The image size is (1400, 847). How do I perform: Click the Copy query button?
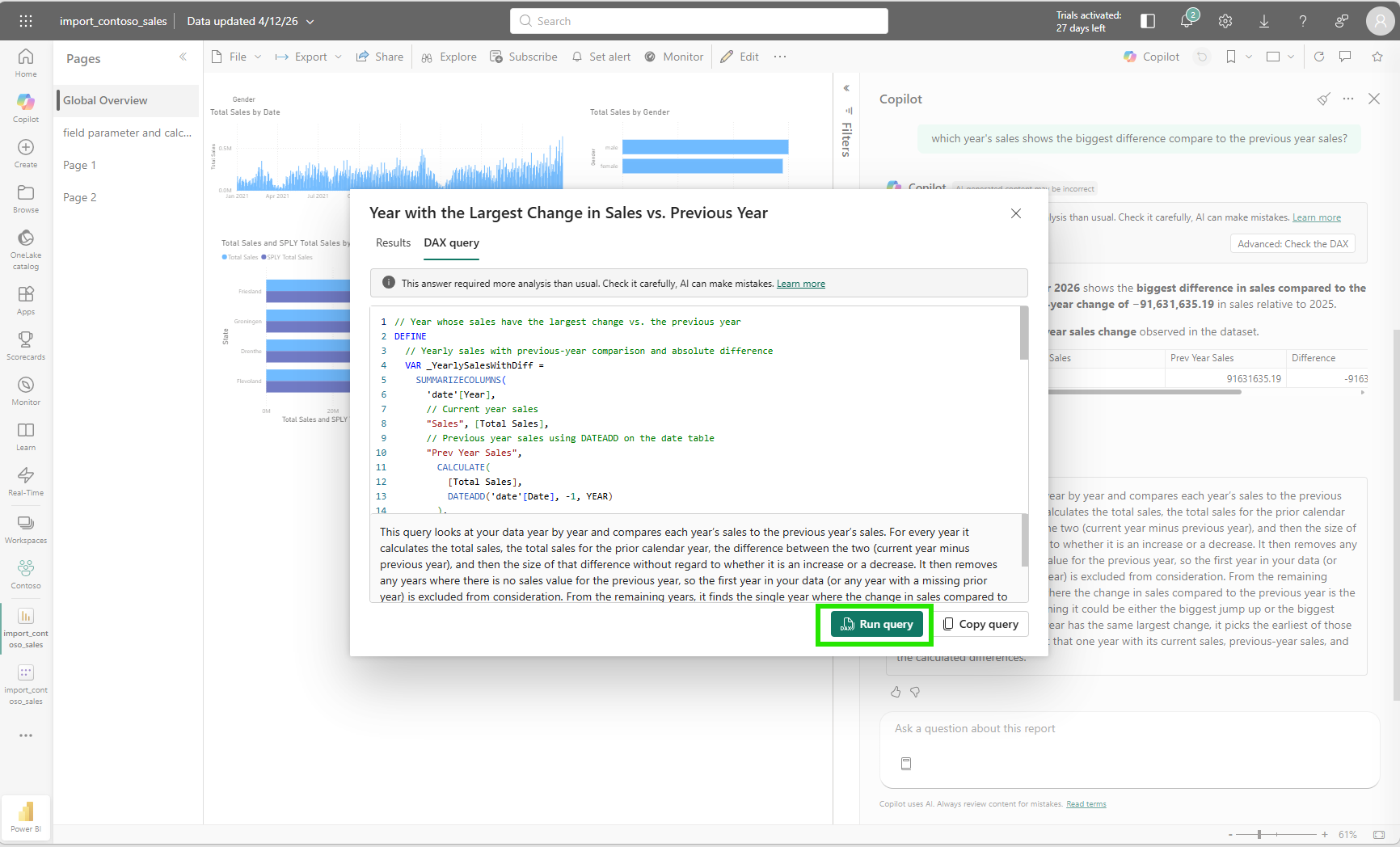[x=981, y=624]
